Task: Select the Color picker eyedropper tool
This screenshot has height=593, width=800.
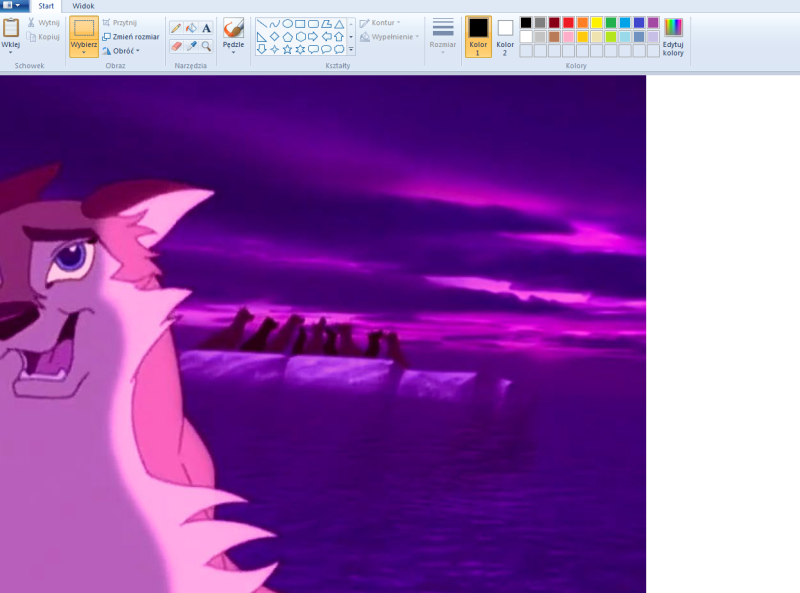Action: 191,46
